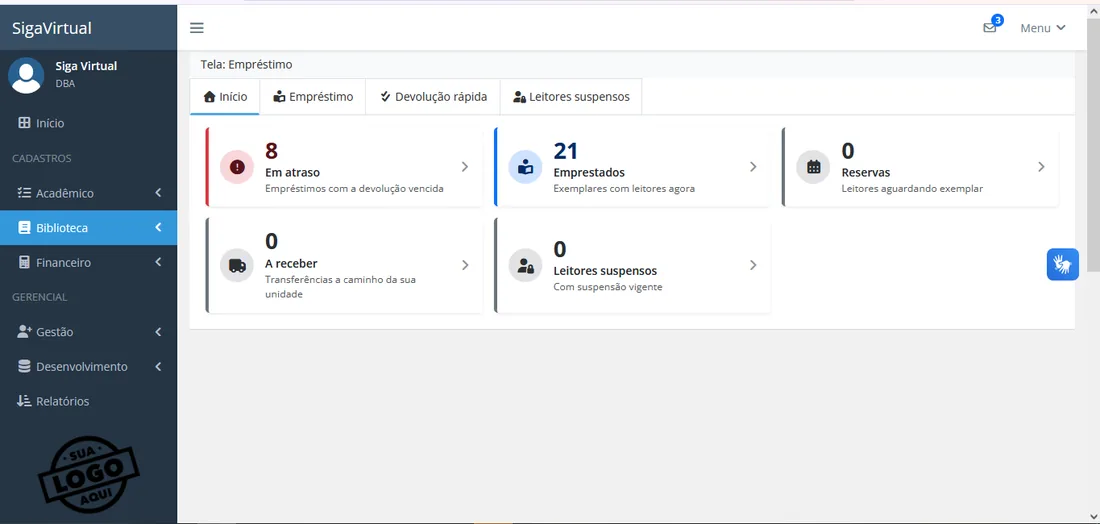Viewport: 1100px width, 524px height.
Task: Click the blue reader icon on Emprestados
Action: (525, 167)
